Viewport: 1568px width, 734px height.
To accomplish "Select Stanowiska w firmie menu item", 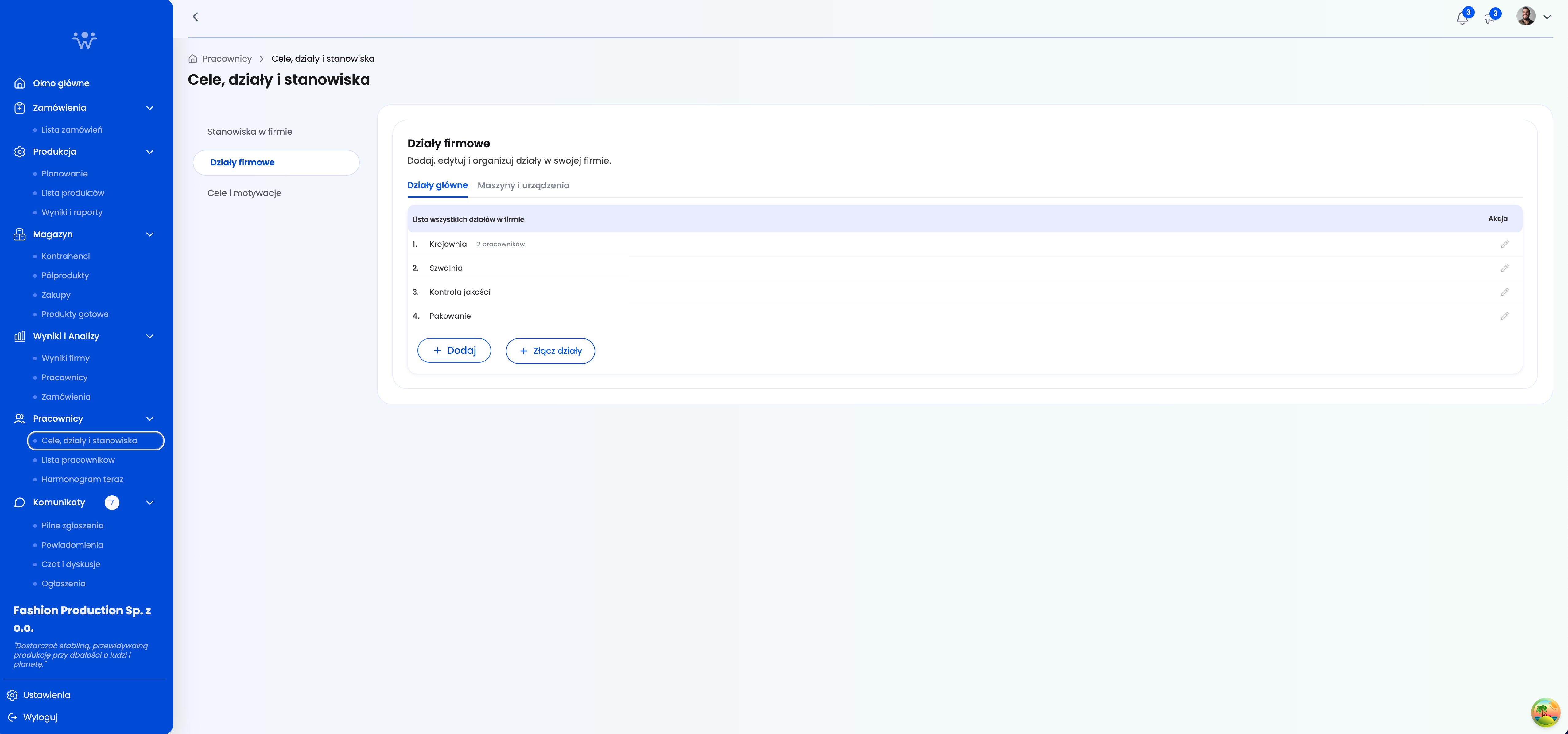I will 250,131.
